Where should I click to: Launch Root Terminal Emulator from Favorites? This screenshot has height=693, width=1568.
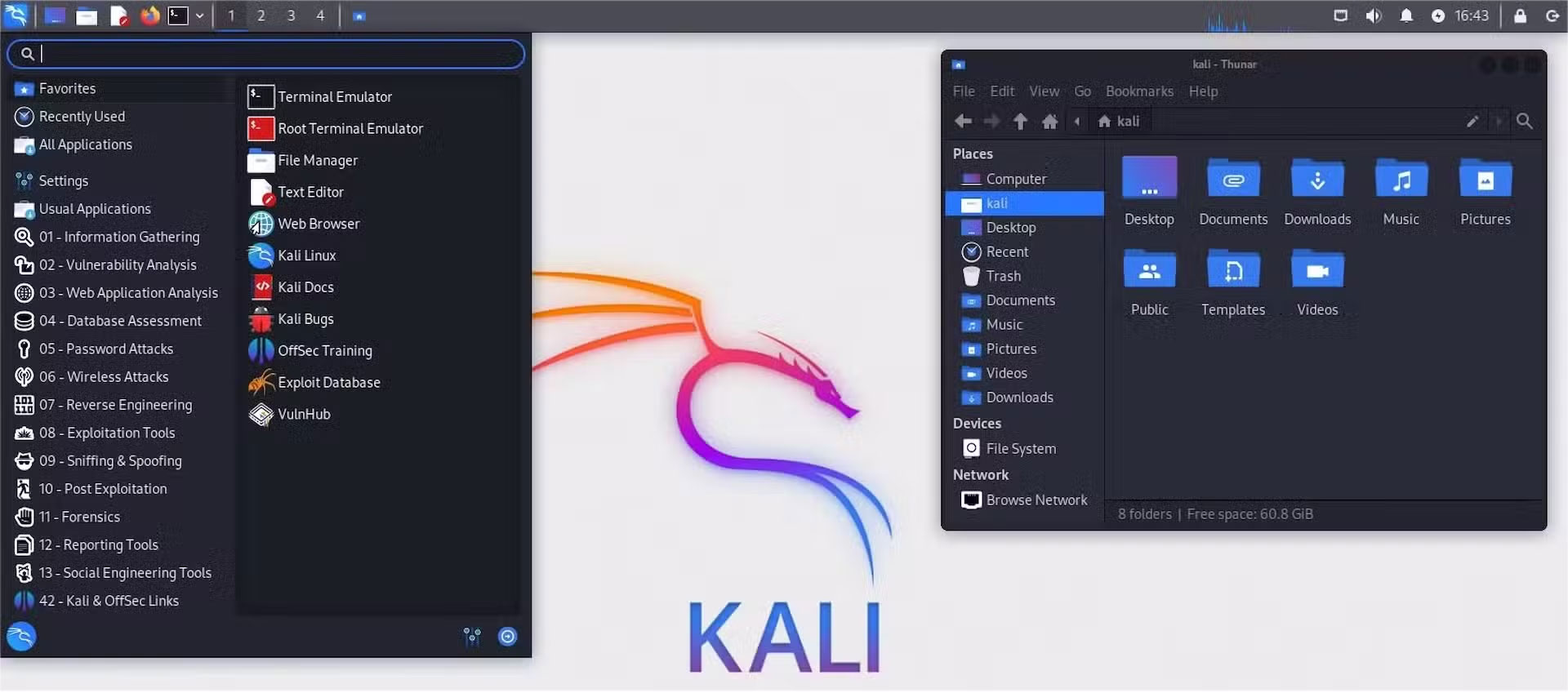click(x=350, y=129)
